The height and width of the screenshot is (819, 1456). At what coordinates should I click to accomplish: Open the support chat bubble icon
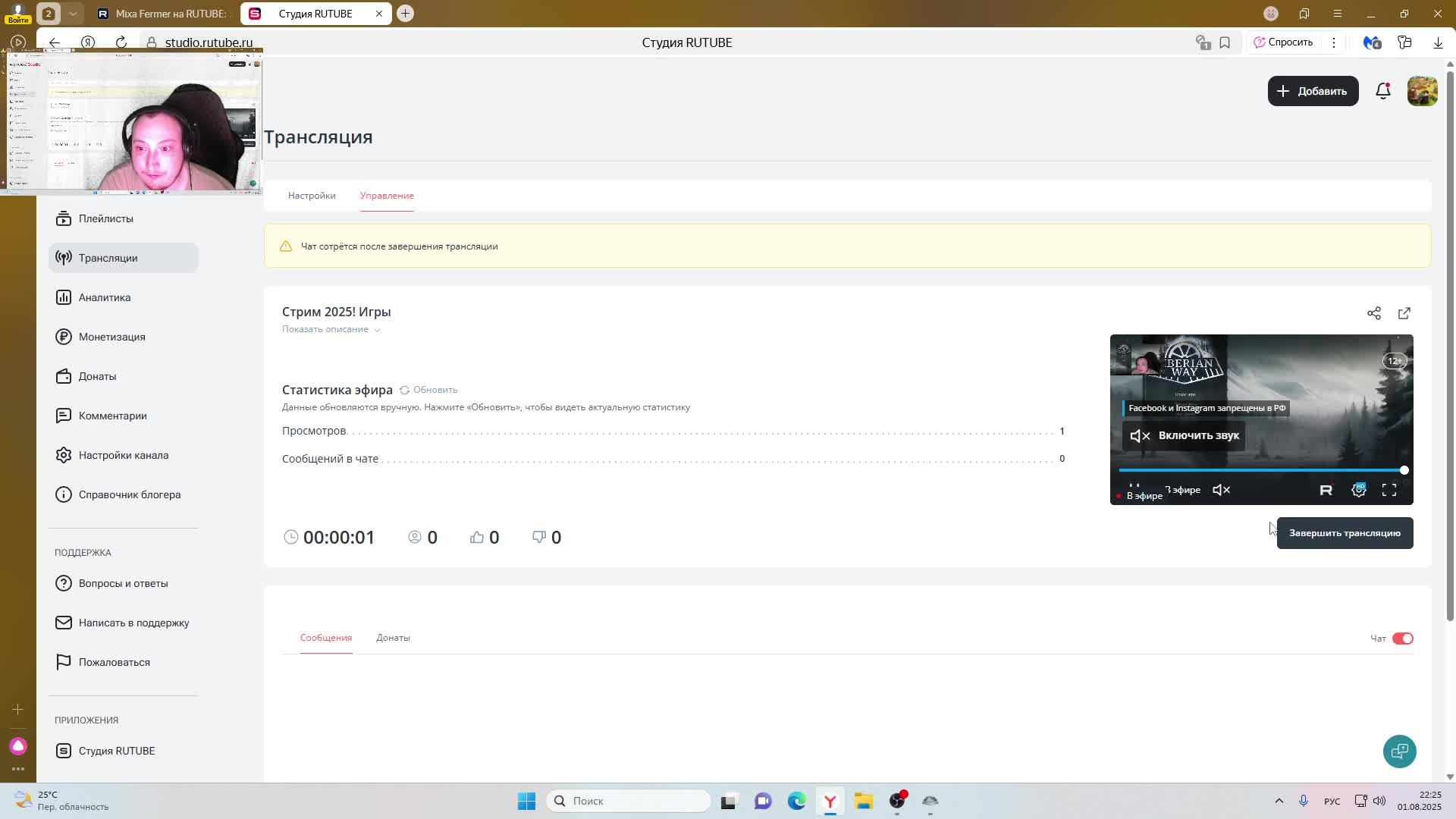1399,751
